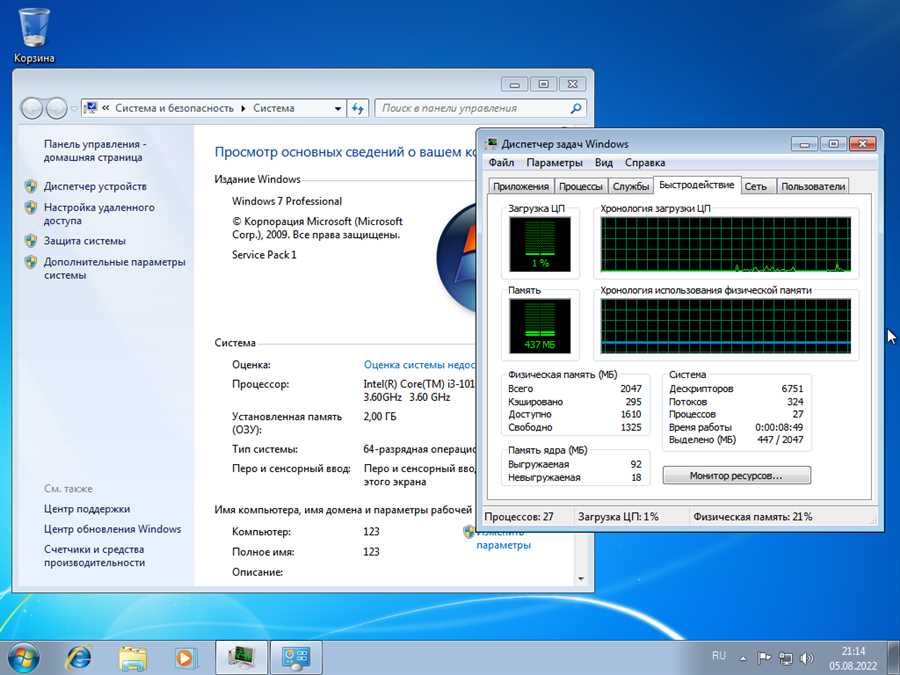The image size is (900, 675).
Task: Click the CPU load gauge showing 1 %
Action: 540,244
